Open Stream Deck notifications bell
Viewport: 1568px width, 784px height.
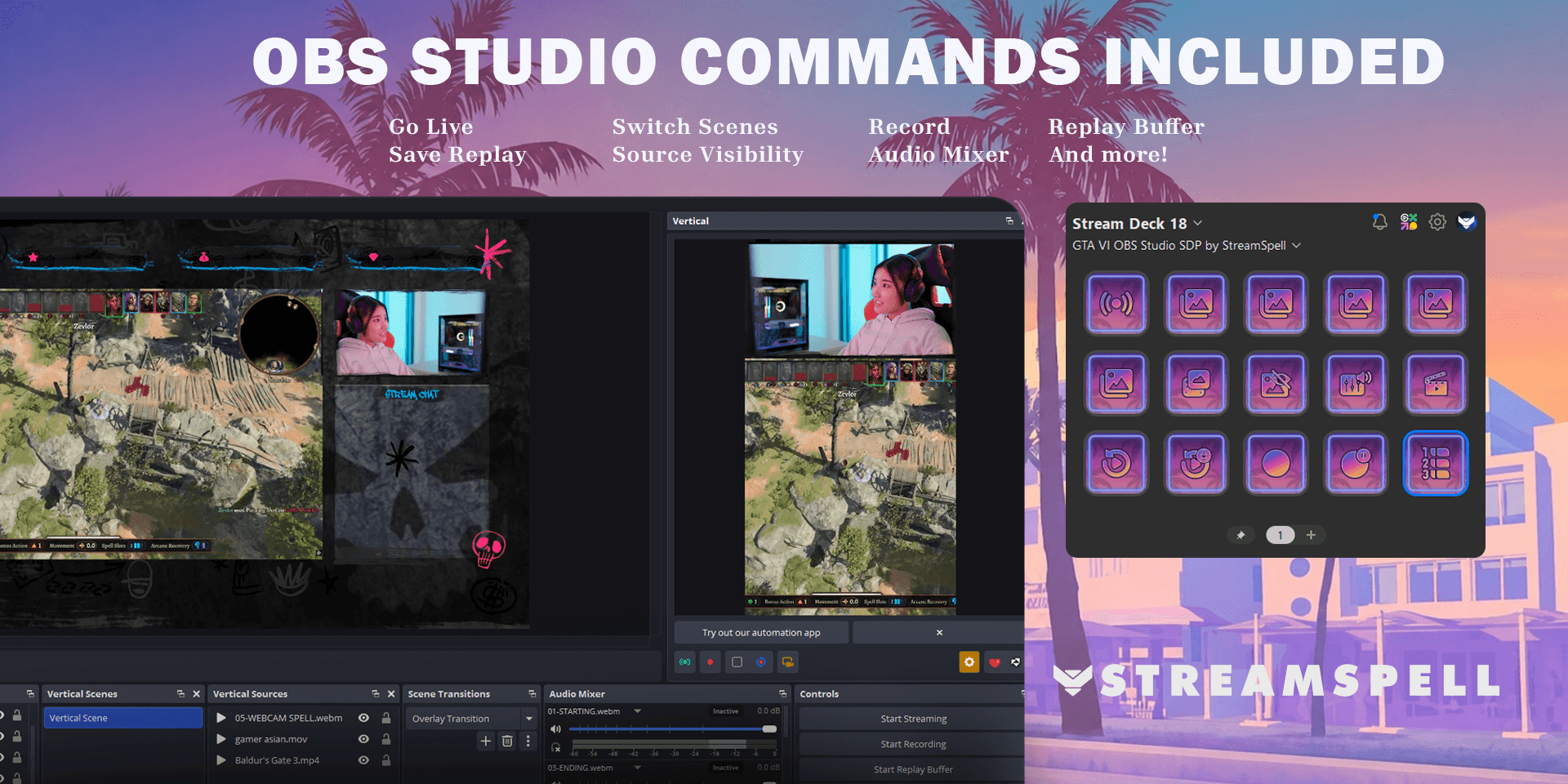[x=1379, y=222]
